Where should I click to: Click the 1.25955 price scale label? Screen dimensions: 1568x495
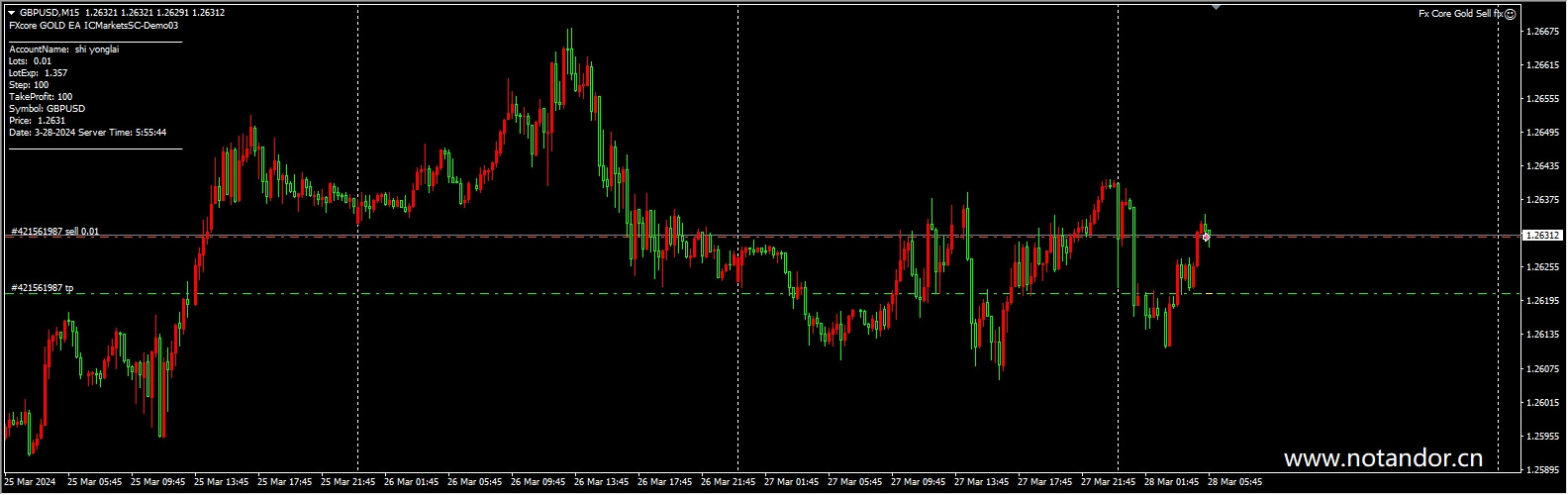[x=1542, y=437]
